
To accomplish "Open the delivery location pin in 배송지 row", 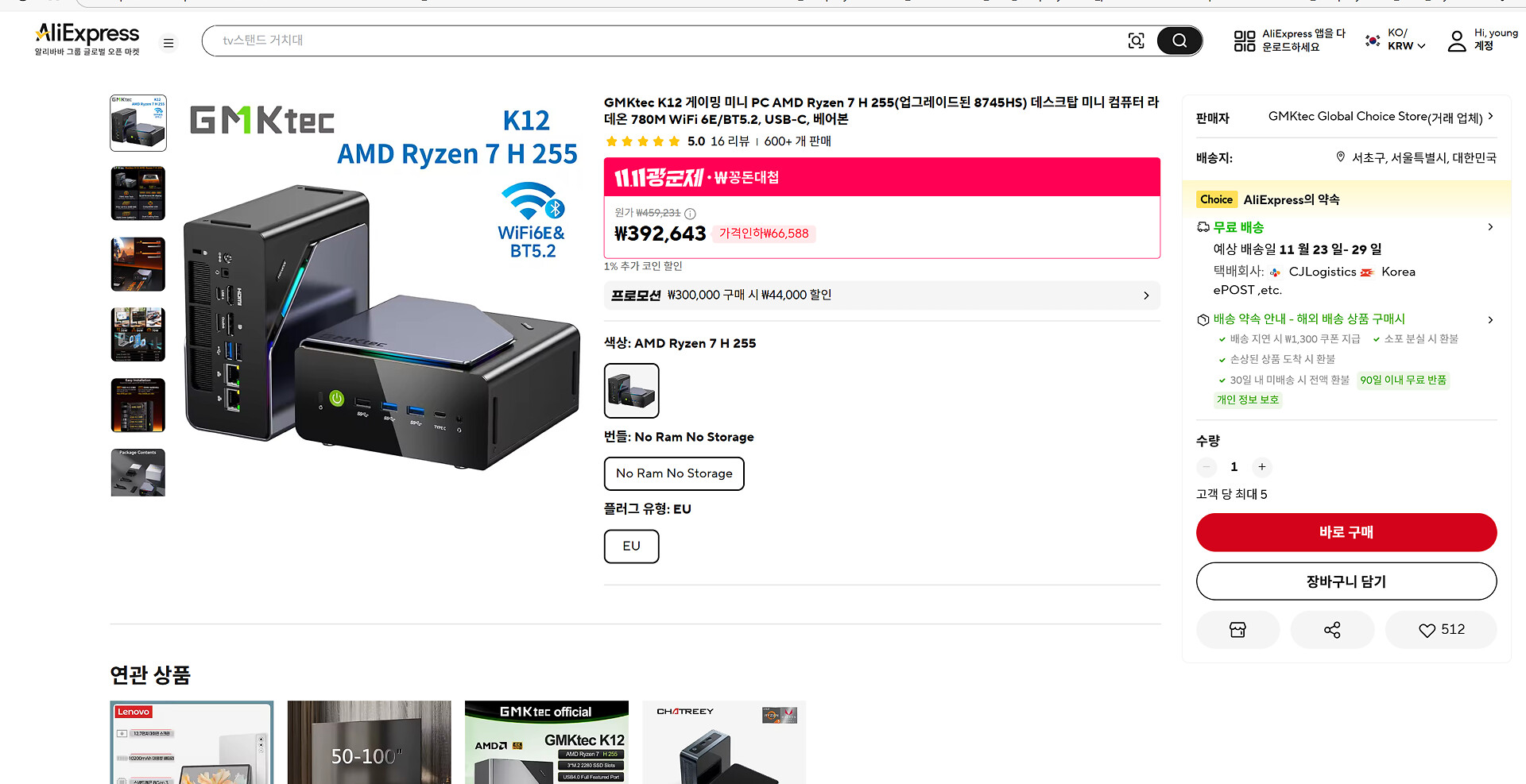I will point(1341,157).
